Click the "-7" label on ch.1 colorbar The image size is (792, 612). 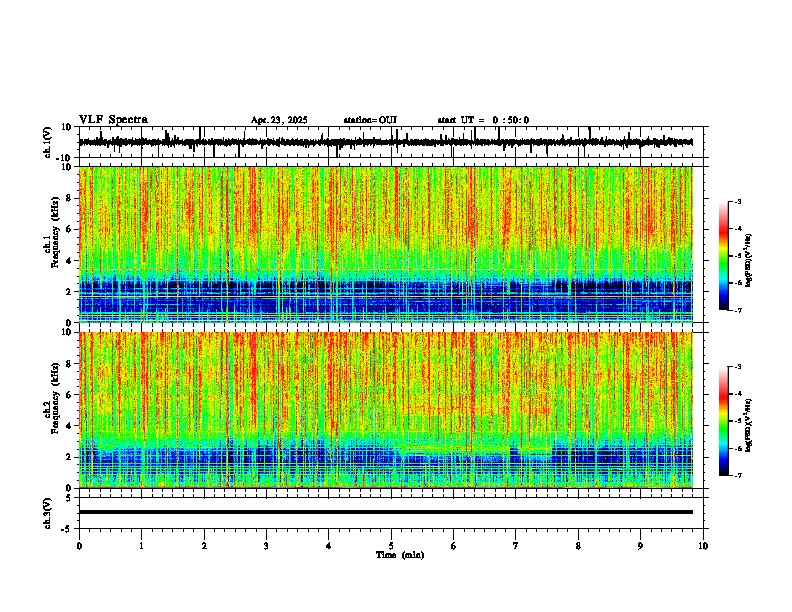[738, 310]
